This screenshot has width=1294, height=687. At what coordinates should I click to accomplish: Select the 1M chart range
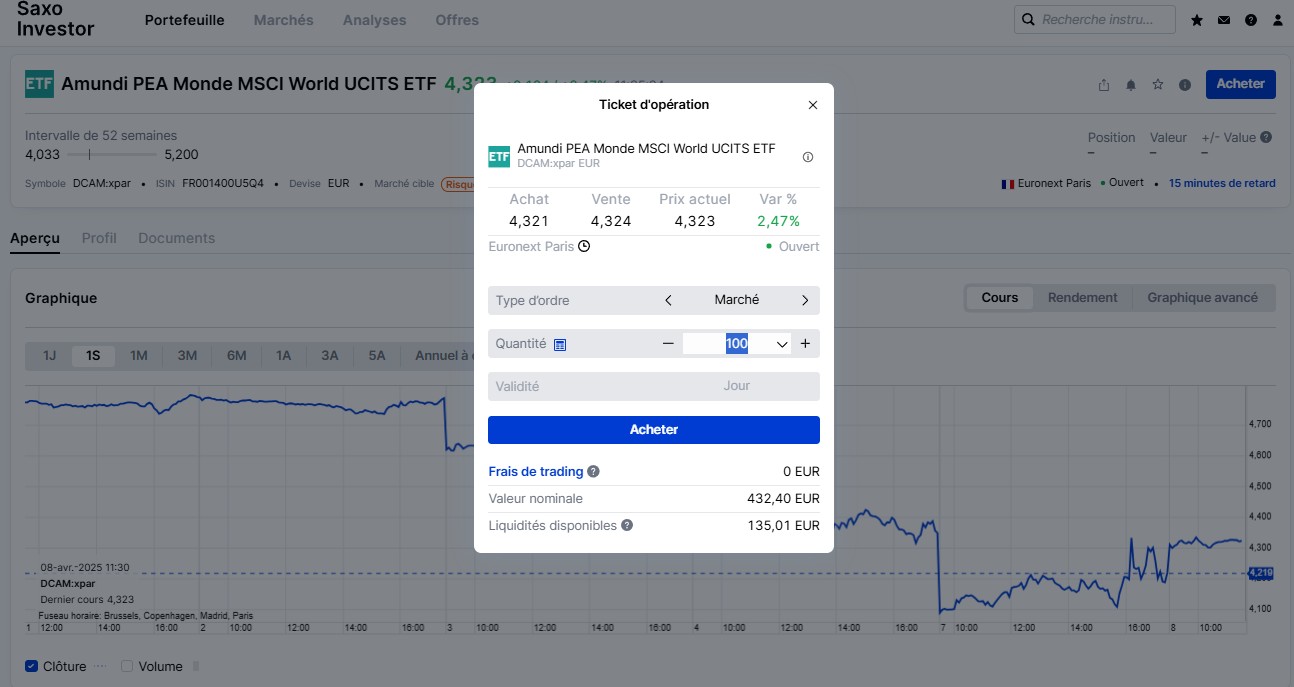(x=139, y=355)
